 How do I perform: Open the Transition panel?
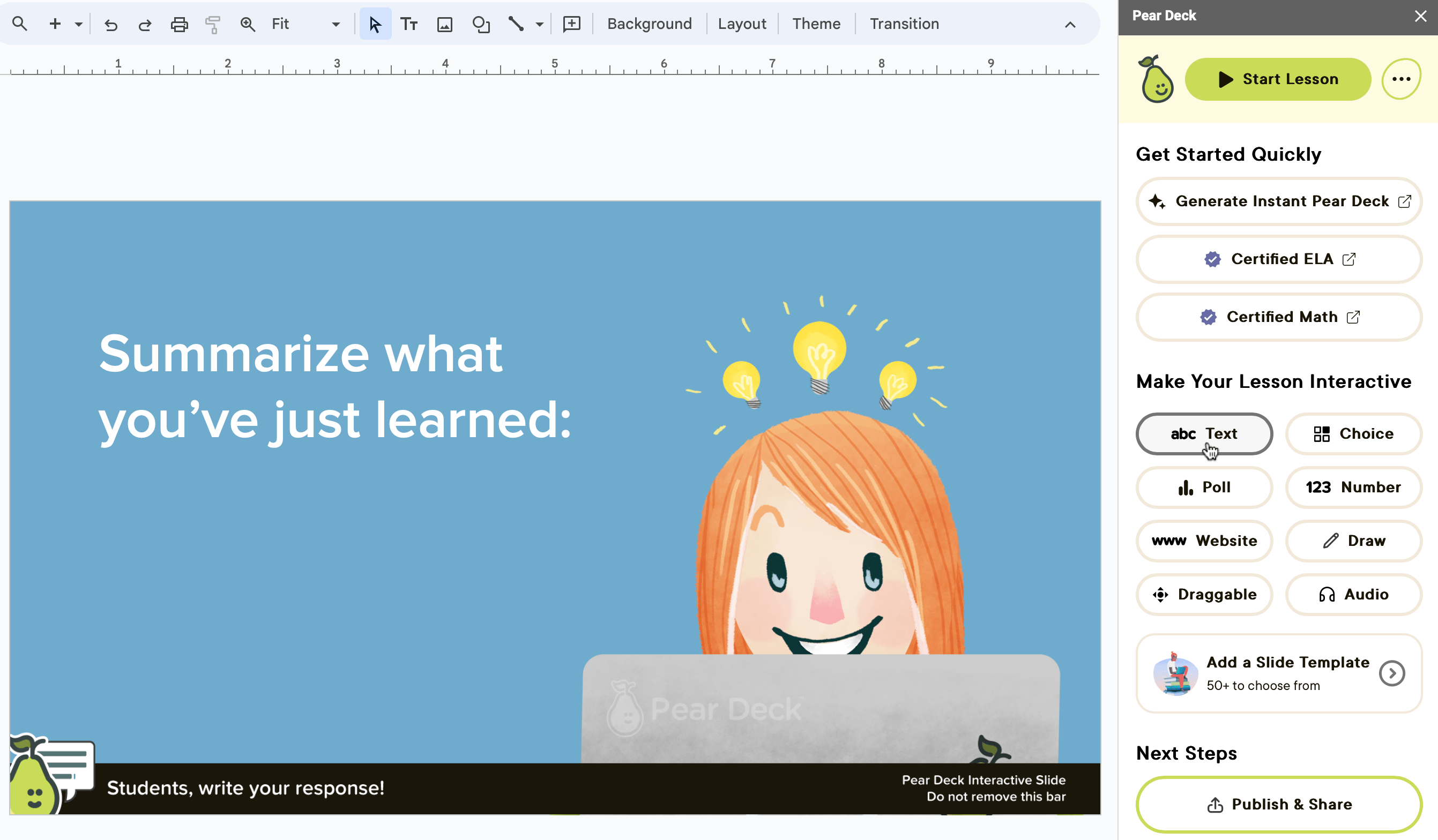pyautogui.click(x=904, y=24)
